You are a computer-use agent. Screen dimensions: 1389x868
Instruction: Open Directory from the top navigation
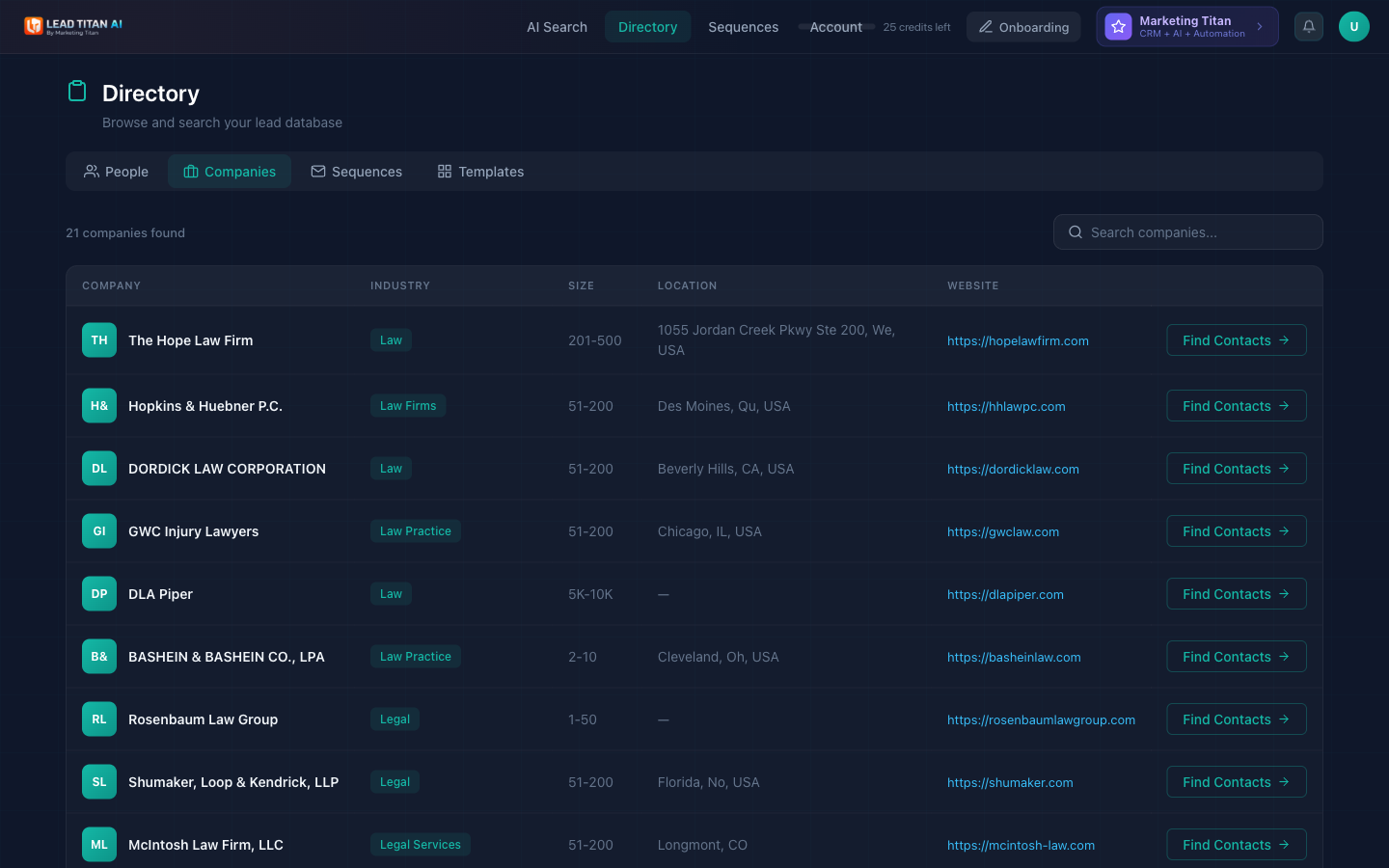pyautogui.click(x=647, y=27)
